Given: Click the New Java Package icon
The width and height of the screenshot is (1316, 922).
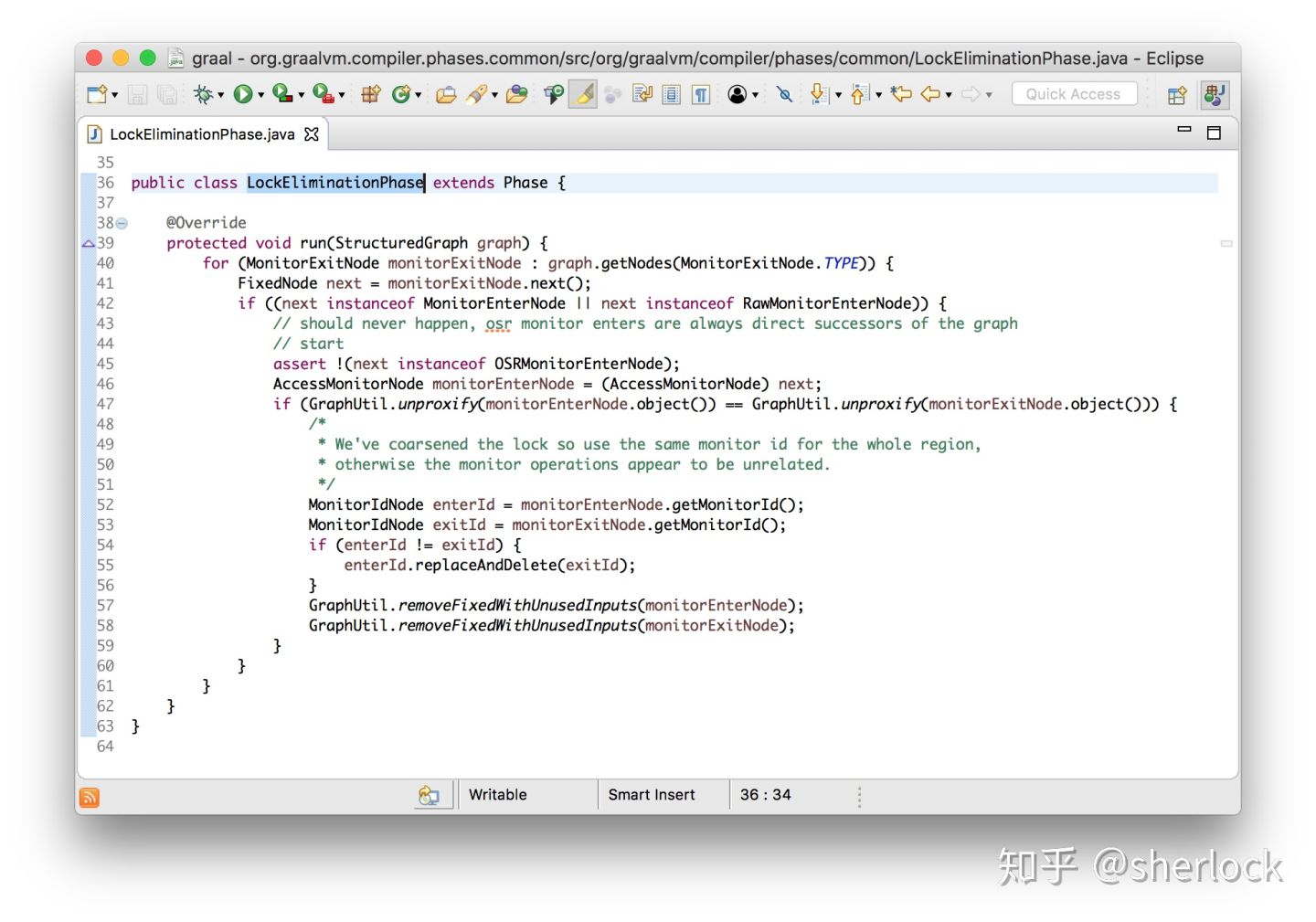Looking at the screenshot, I should 370,94.
